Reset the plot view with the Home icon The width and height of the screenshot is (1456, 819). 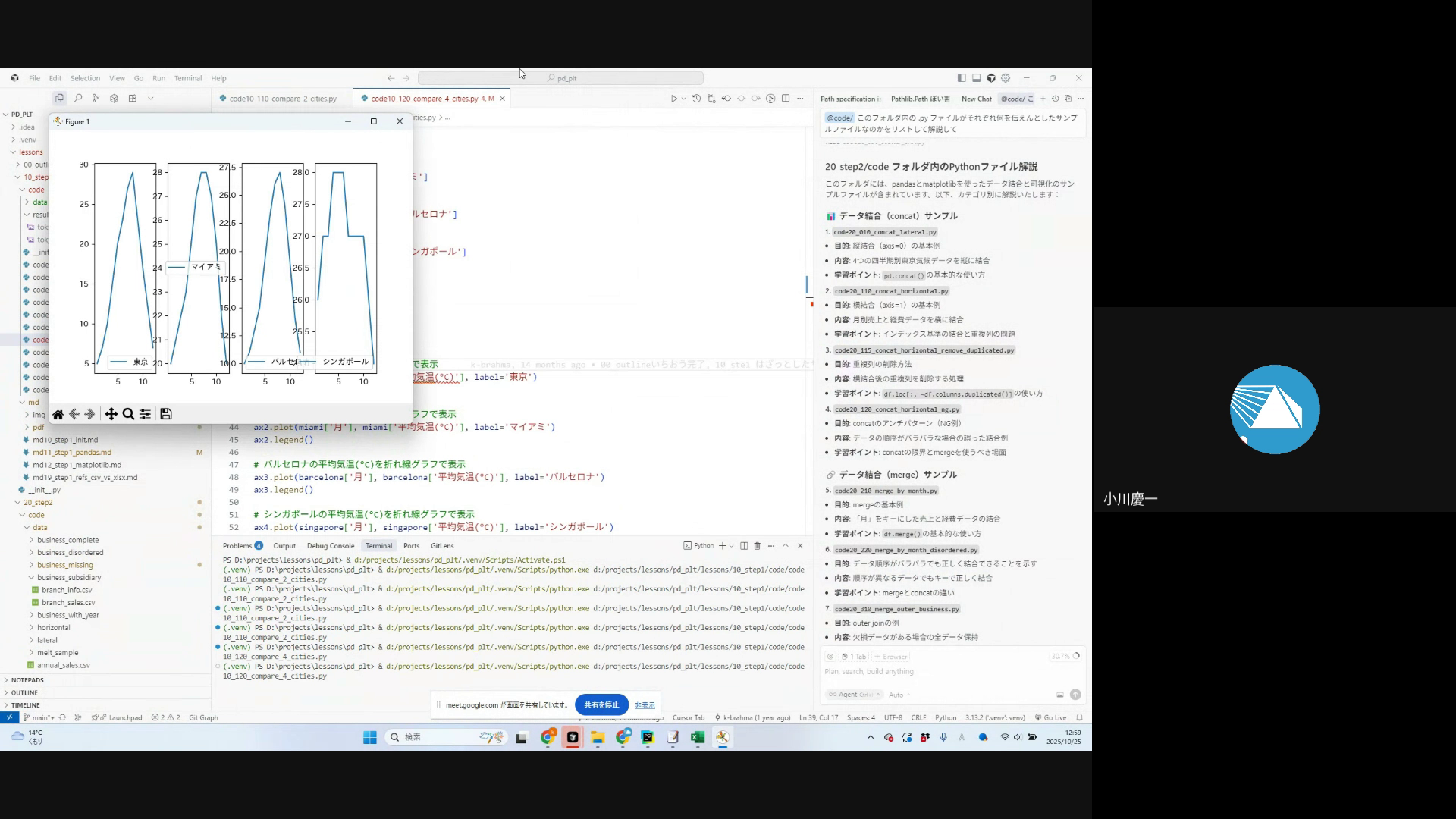pos(58,414)
